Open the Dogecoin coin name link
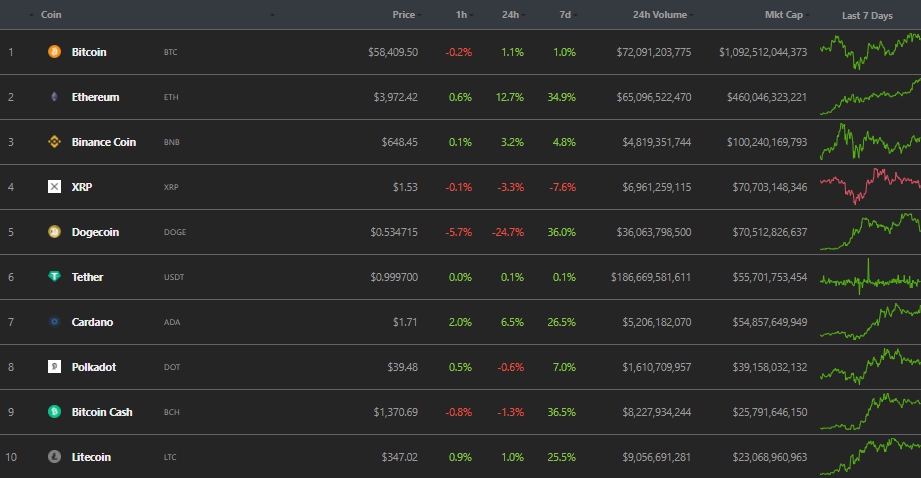921x478 pixels. 95,232
